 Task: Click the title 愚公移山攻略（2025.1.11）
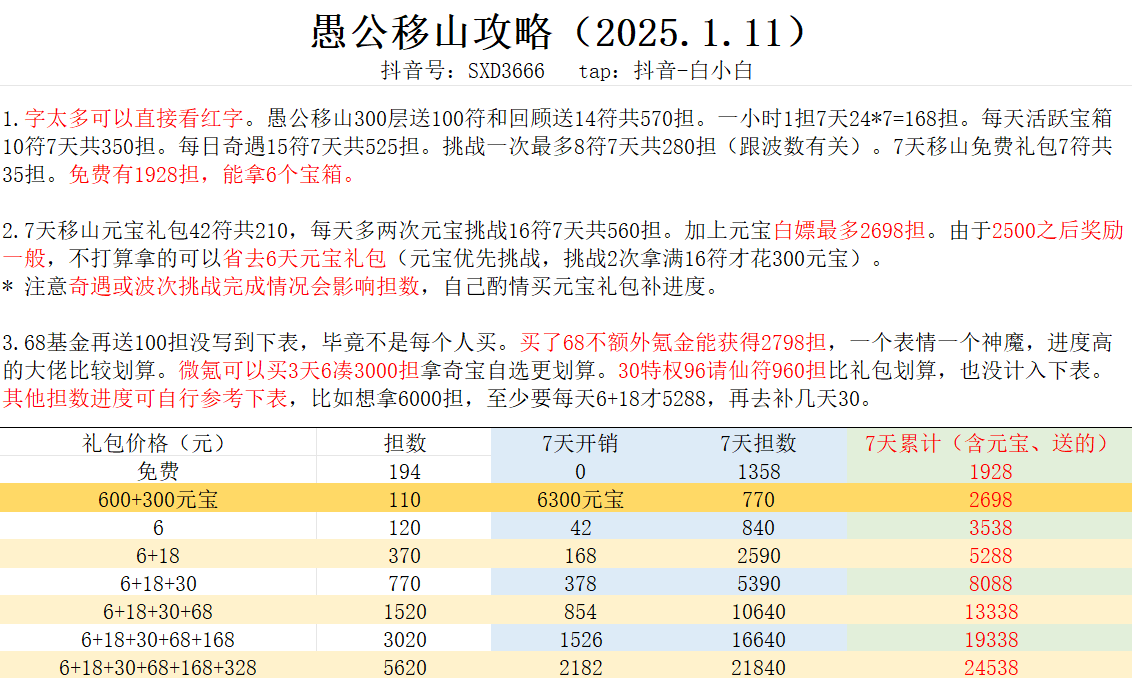560,32
